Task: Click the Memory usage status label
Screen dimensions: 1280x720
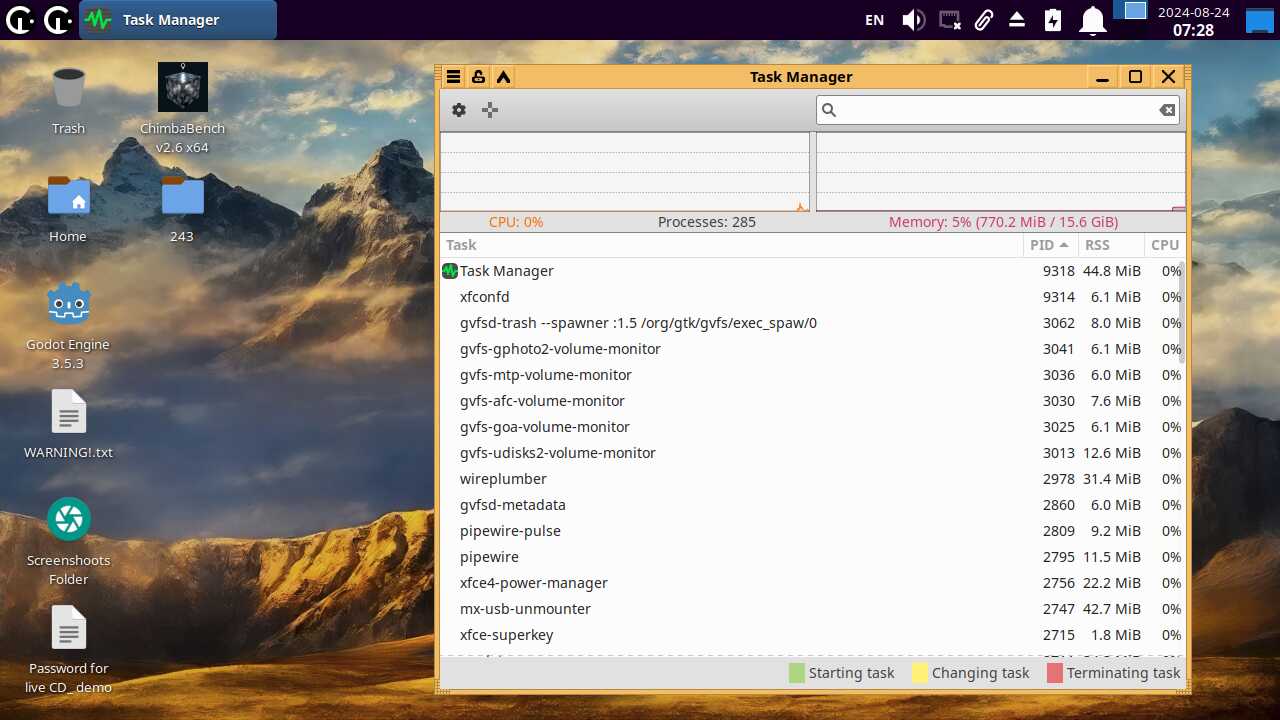Action: pyautogui.click(x=1003, y=222)
